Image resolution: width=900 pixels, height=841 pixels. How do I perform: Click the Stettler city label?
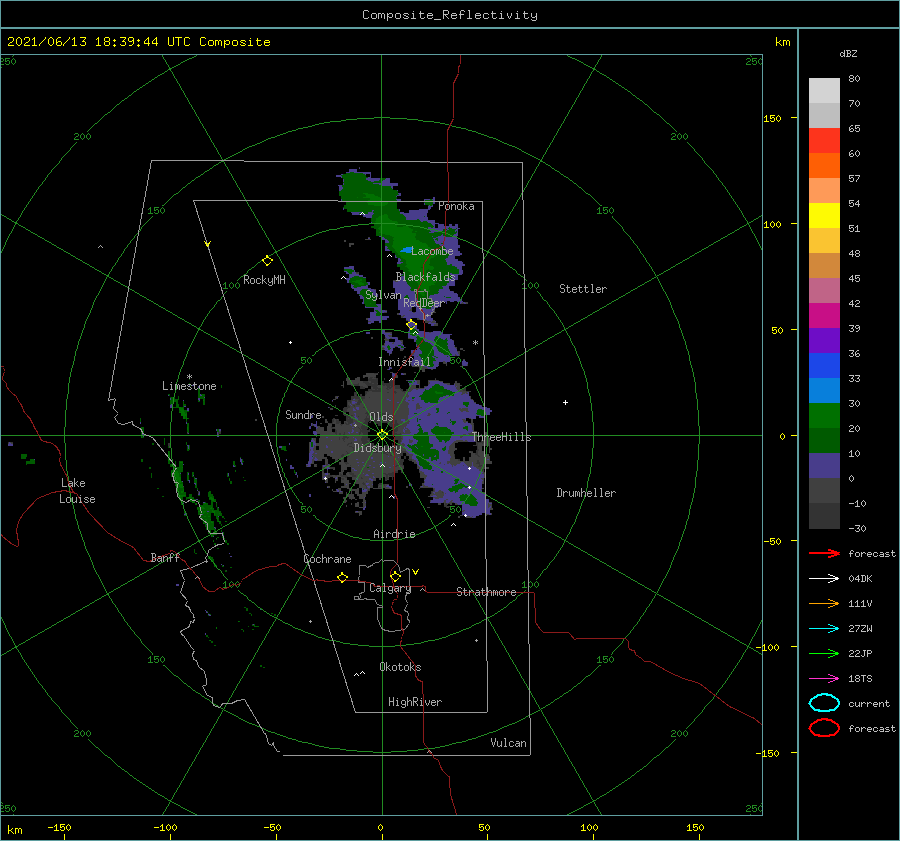pyautogui.click(x=583, y=289)
